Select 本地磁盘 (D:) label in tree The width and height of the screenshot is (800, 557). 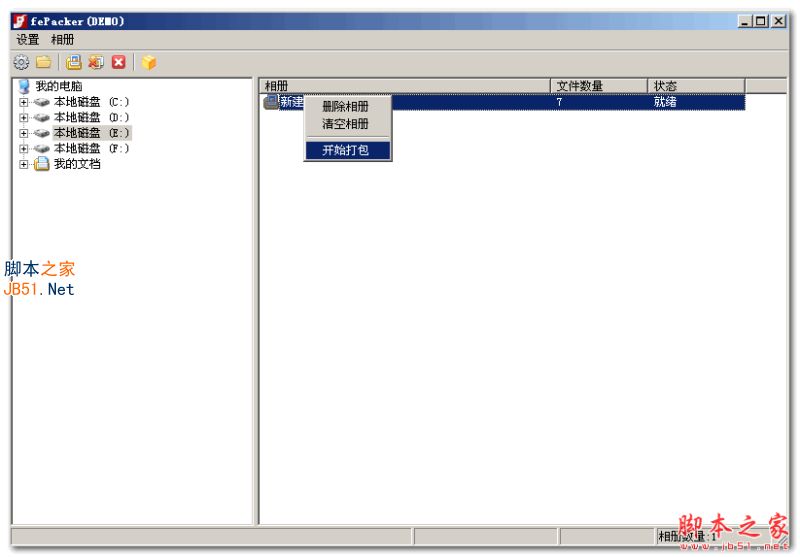[92, 118]
